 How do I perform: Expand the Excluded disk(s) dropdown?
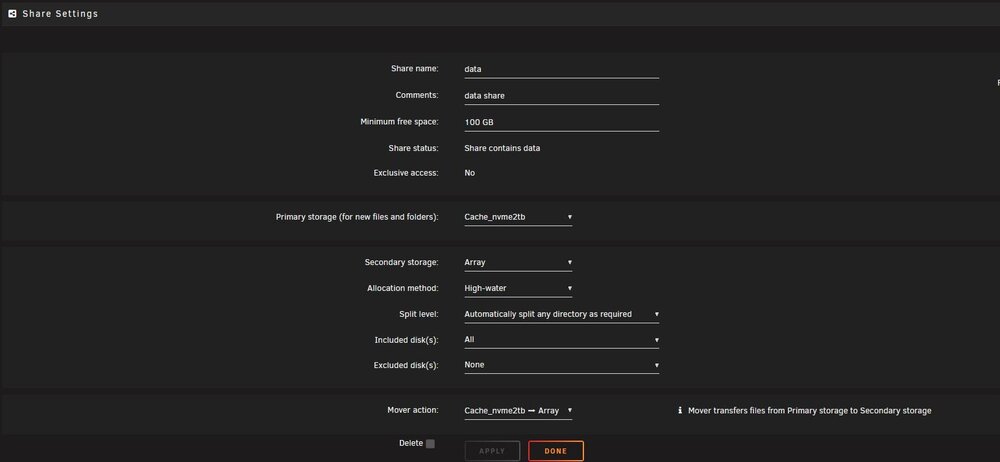click(x=561, y=366)
